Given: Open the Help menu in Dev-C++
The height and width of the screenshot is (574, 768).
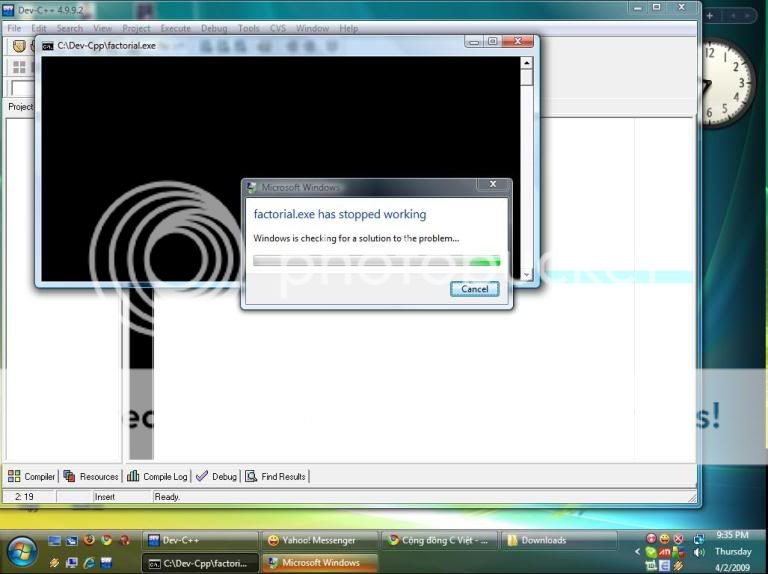Looking at the screenshot, I should 349,28.
